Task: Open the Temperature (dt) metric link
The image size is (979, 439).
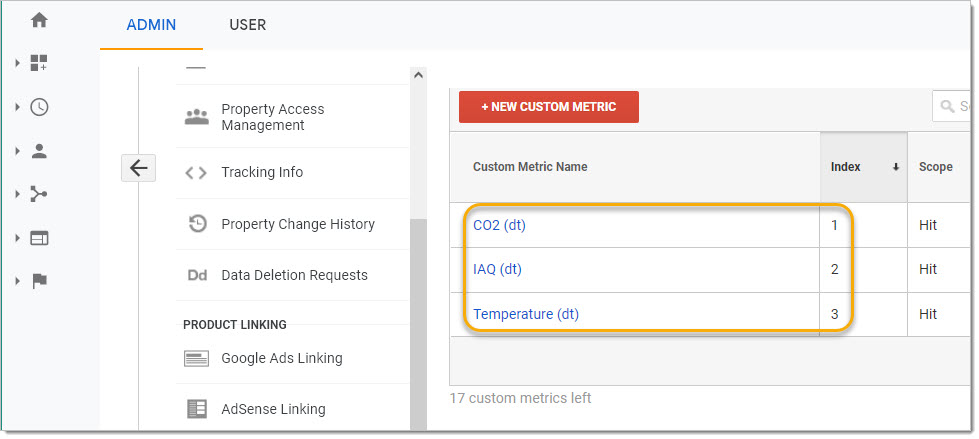Action: [x=525, y=314]
